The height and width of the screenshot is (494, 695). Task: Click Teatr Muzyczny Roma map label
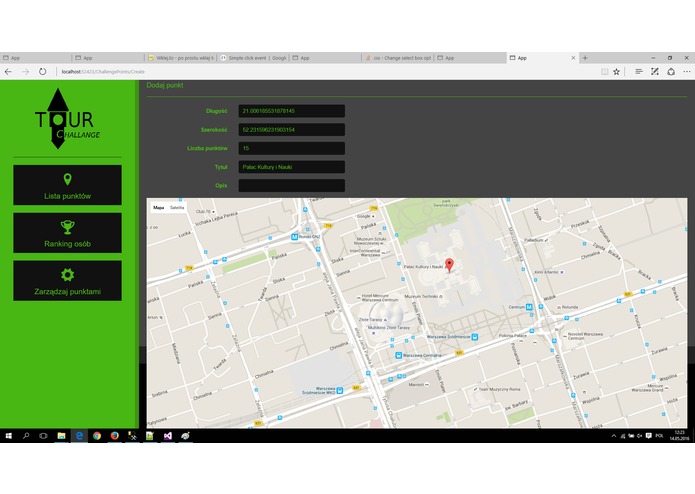499,389
